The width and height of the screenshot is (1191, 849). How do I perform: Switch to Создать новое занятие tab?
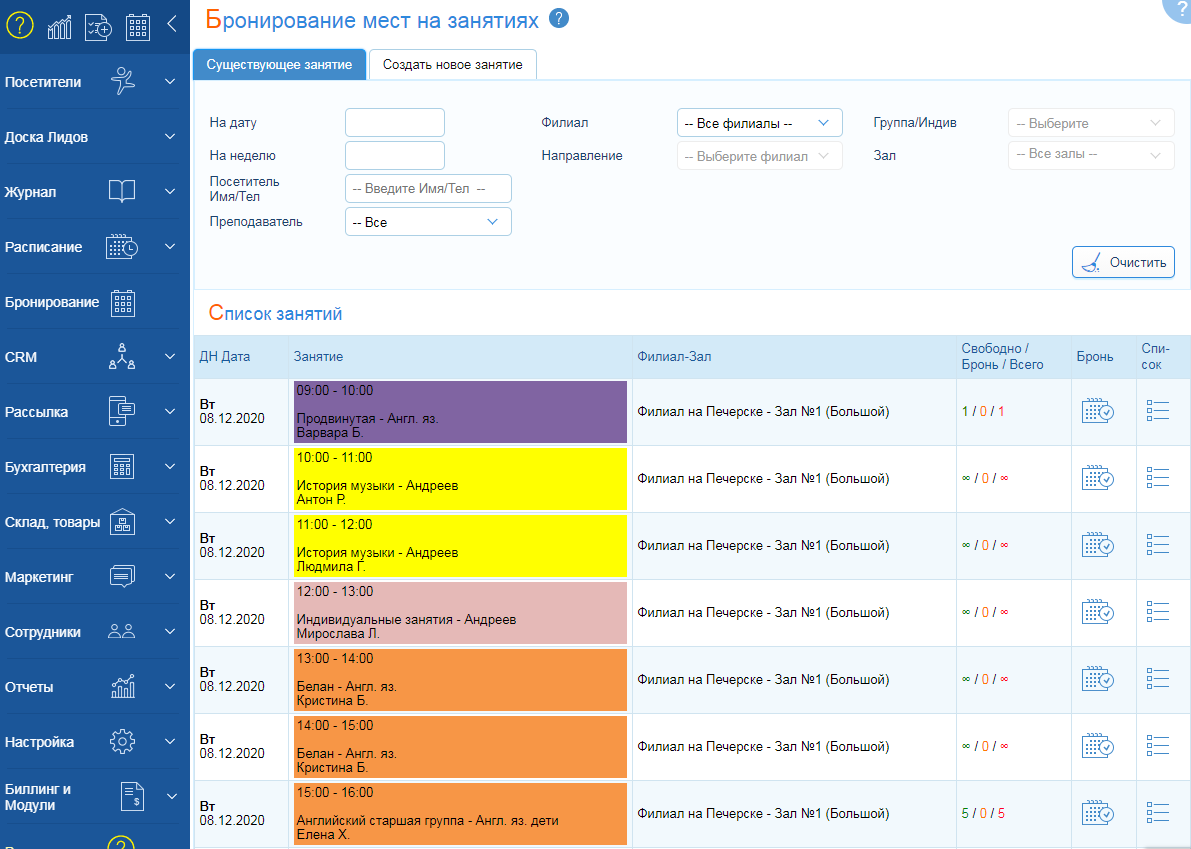click(x=452, y=64)
